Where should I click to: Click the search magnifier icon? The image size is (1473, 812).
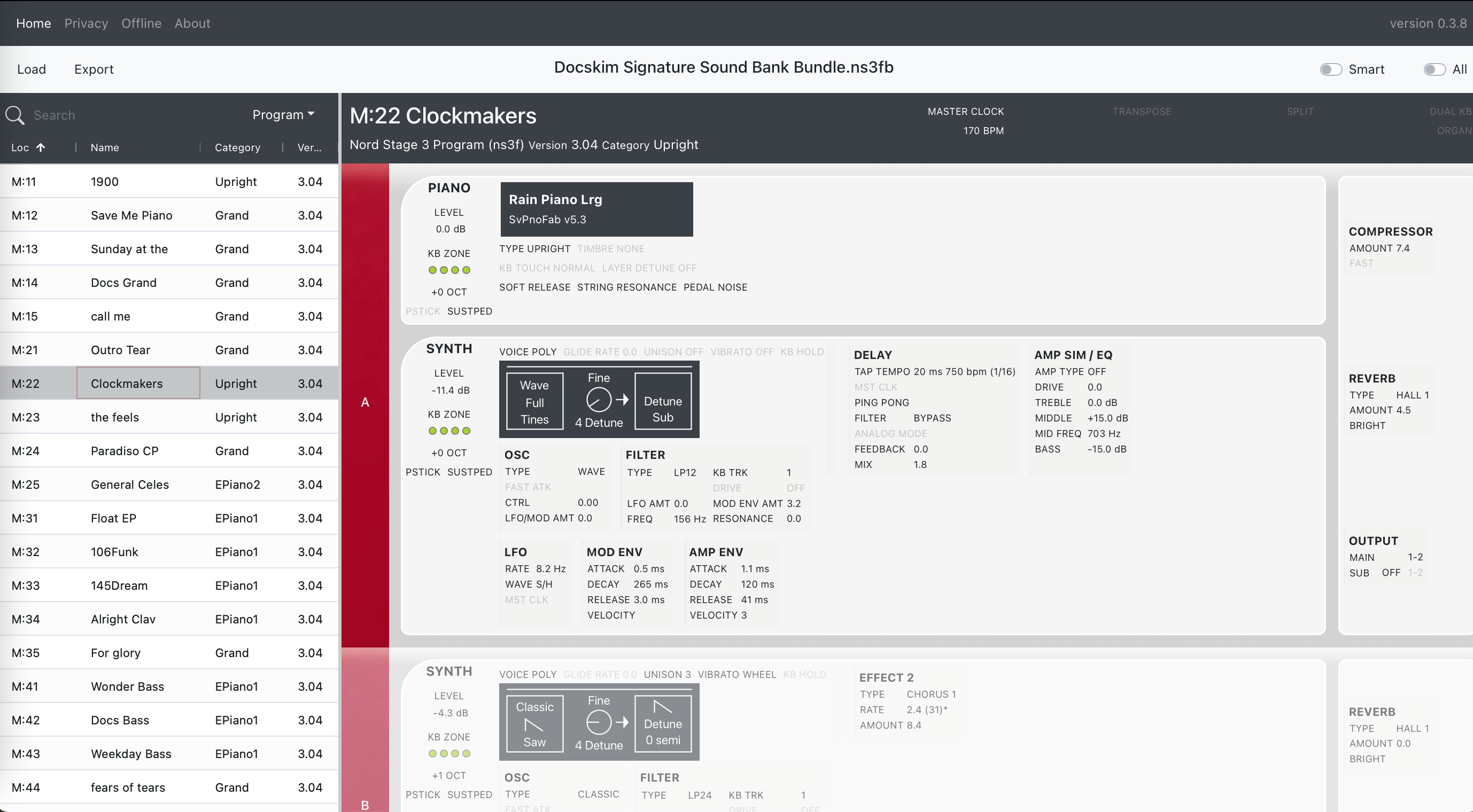(x=15, y=115)
